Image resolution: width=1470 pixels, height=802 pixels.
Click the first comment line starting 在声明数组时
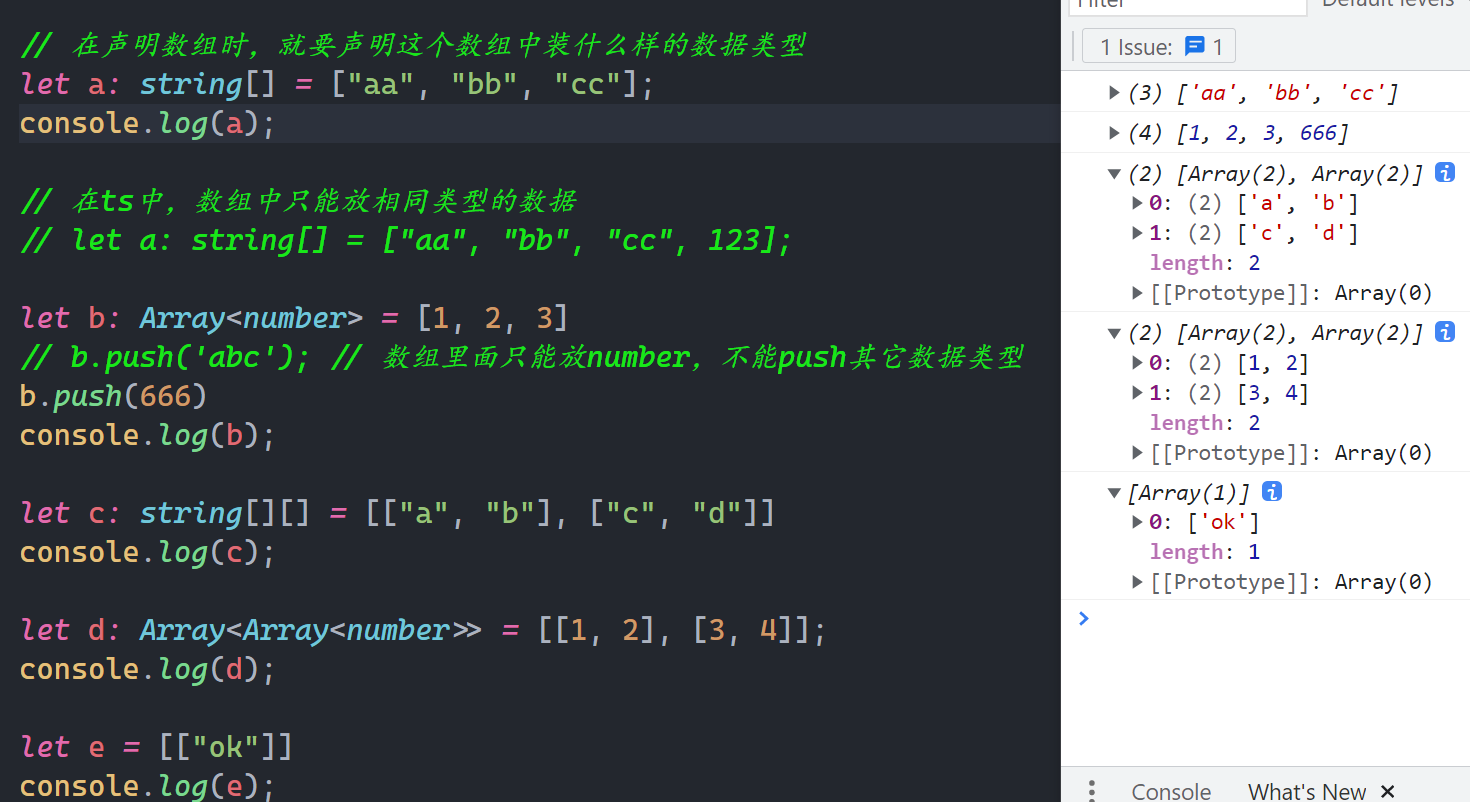coord(413,45)
